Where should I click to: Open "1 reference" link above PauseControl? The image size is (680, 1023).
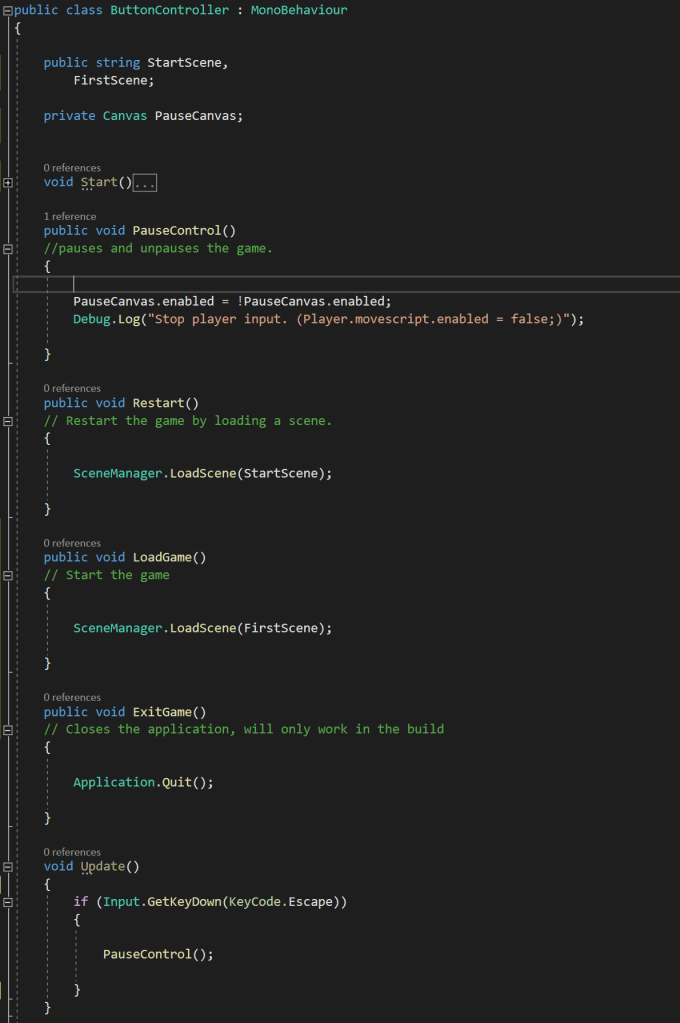point(70,216)
